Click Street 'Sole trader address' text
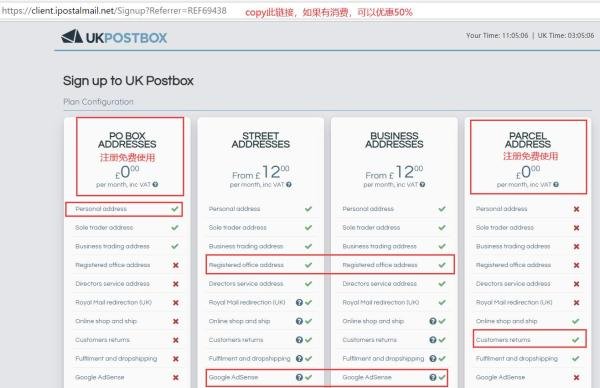600x388 pixels. 238,228
